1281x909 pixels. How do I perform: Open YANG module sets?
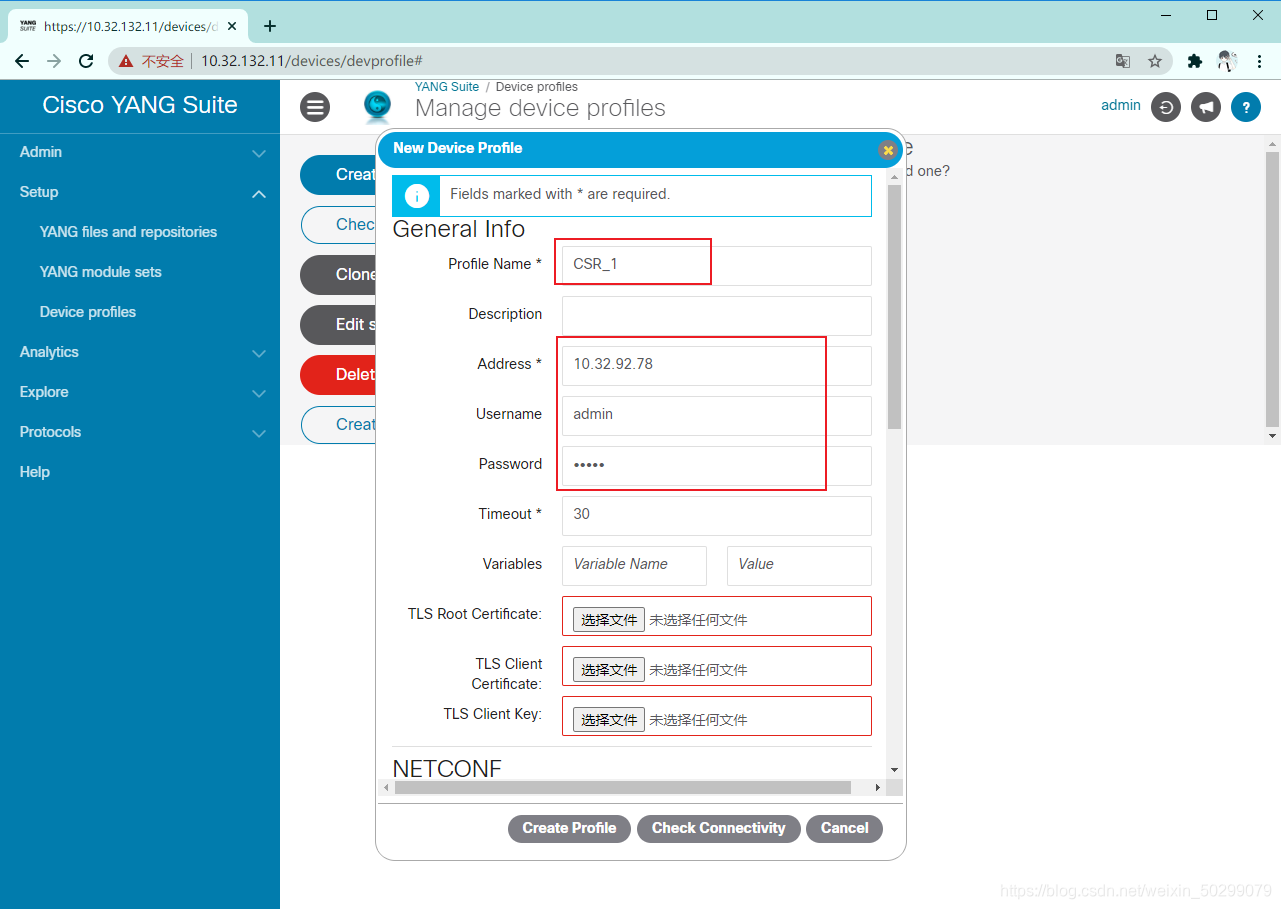coord(100,272)
